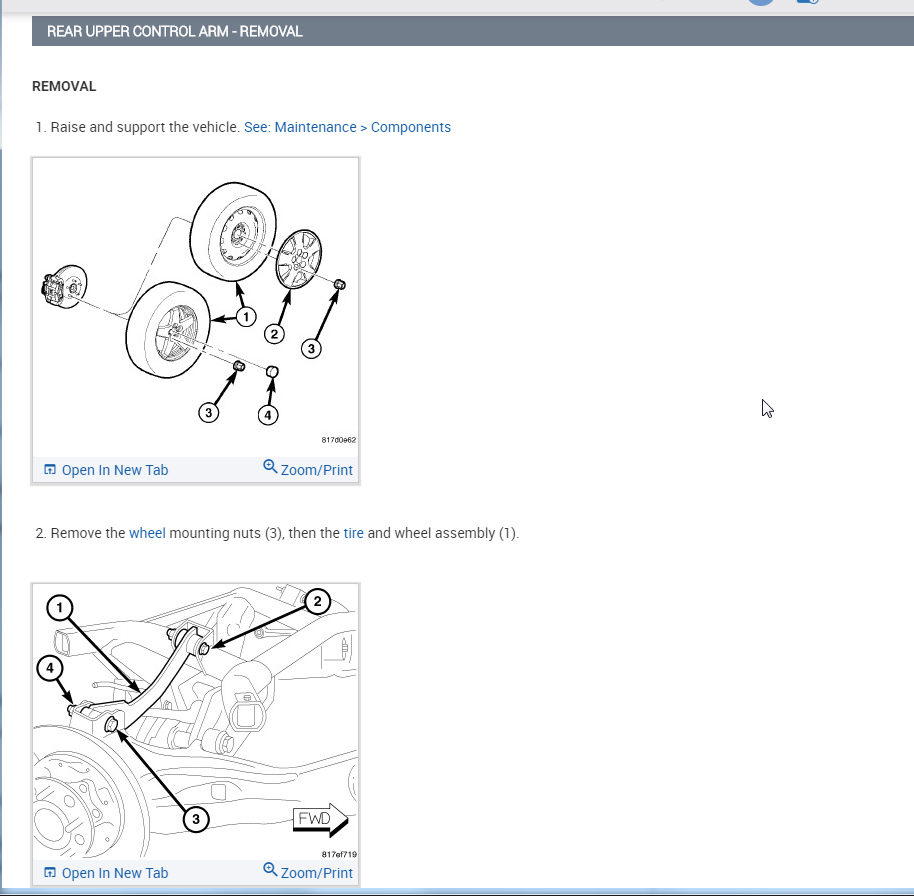Open the Maintenance > Components link
Viewport: 914px width, 896px height.
click(x=347, y=127)
